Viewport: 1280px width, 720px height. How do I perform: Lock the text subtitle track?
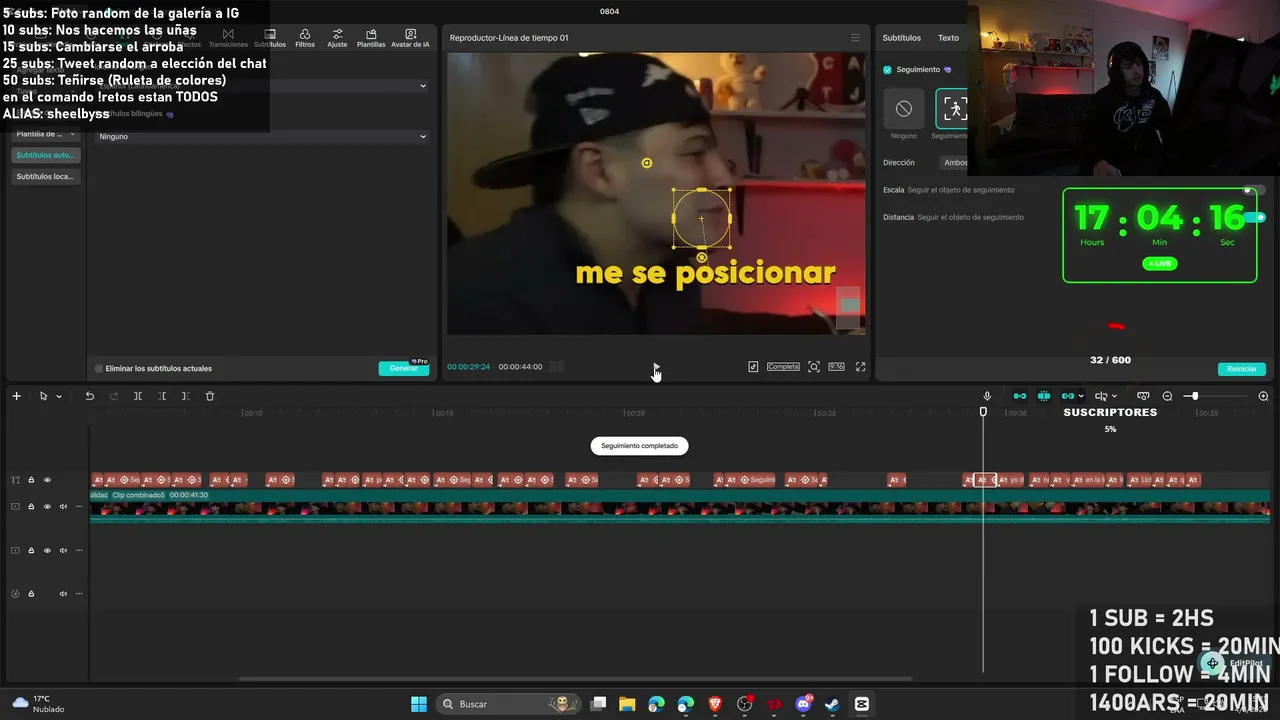point(31,480)
